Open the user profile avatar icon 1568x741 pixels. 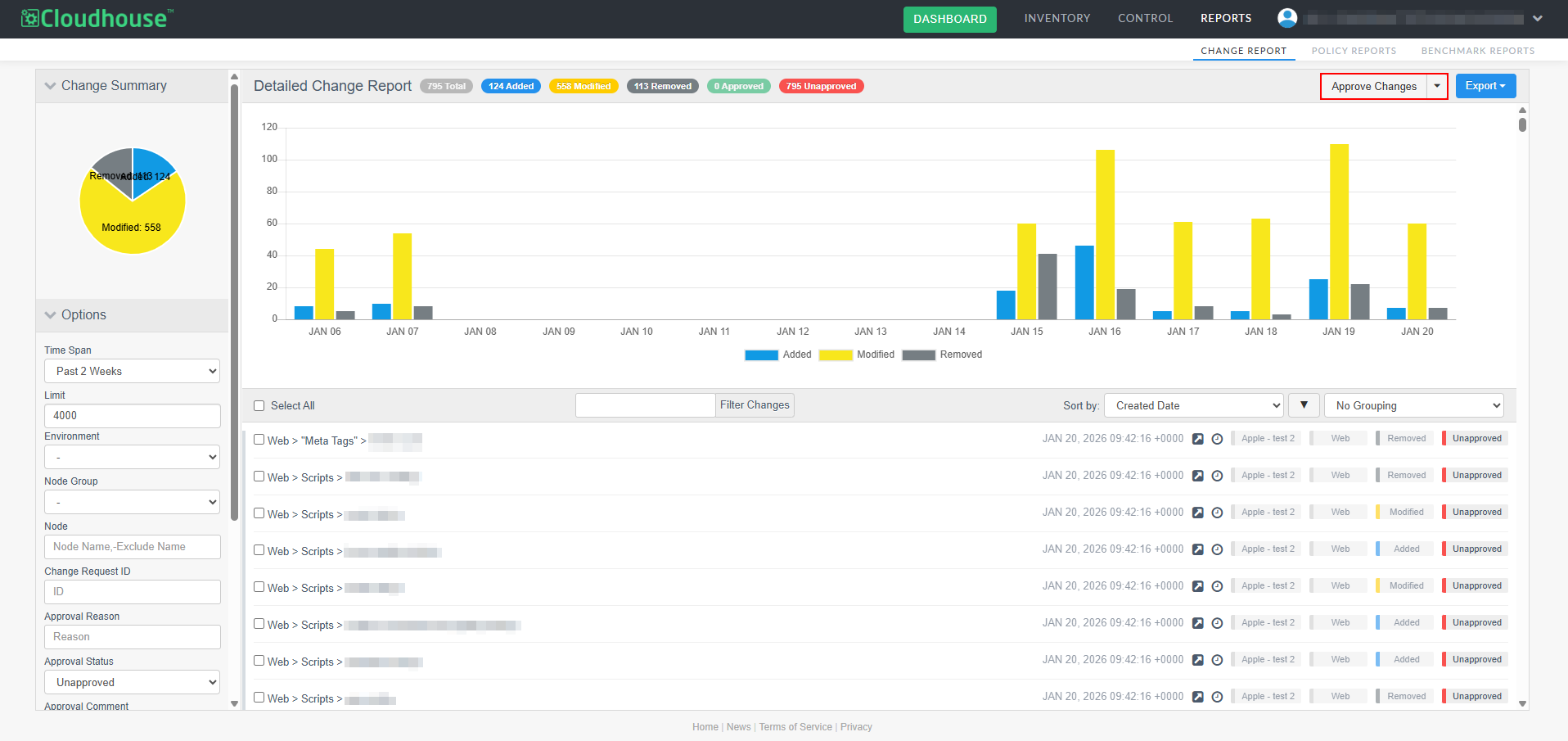(1287, 18)
